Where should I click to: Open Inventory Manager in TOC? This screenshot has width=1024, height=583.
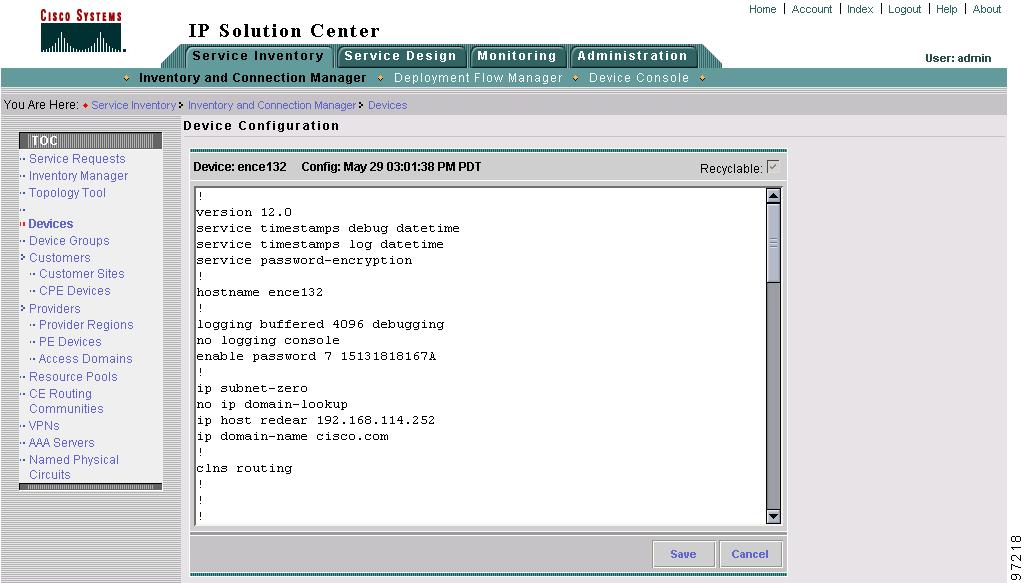78,176
